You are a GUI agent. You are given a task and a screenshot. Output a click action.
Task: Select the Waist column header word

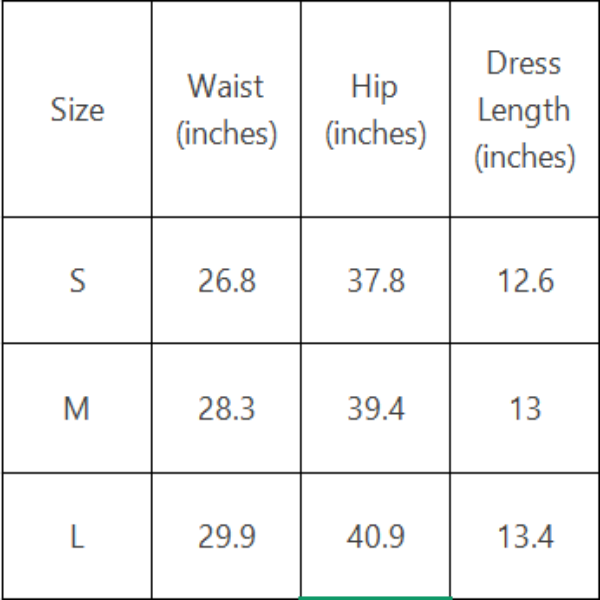point(226,87)
